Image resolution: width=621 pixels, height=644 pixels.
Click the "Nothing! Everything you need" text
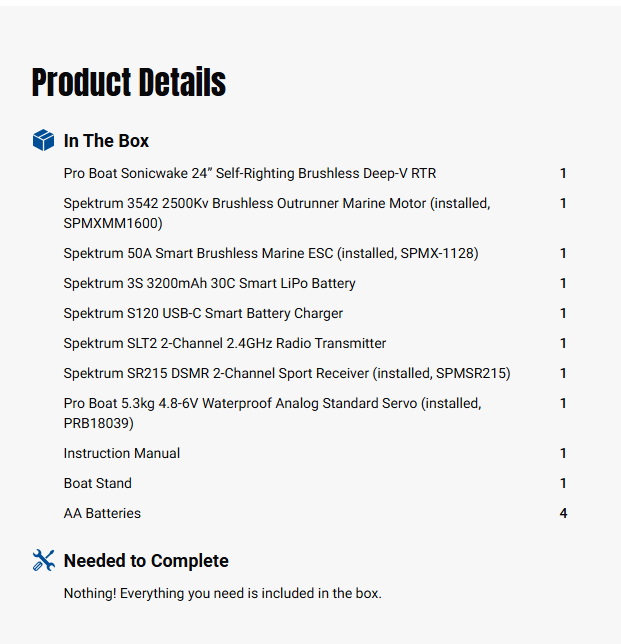(222, 593)
